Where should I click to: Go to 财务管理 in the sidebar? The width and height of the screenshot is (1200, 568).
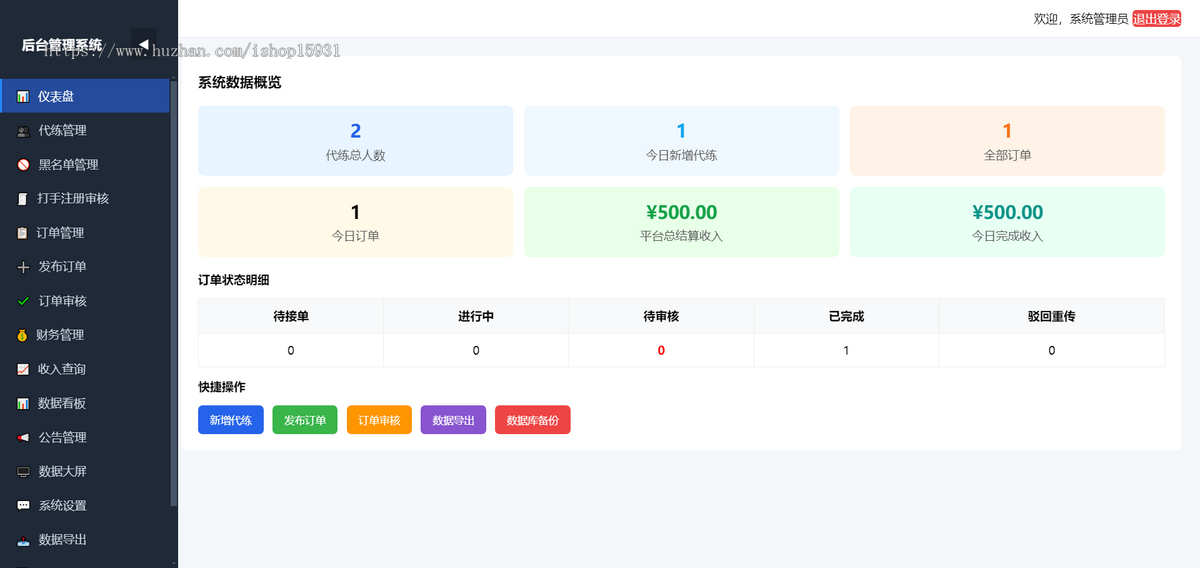[85, 334]
